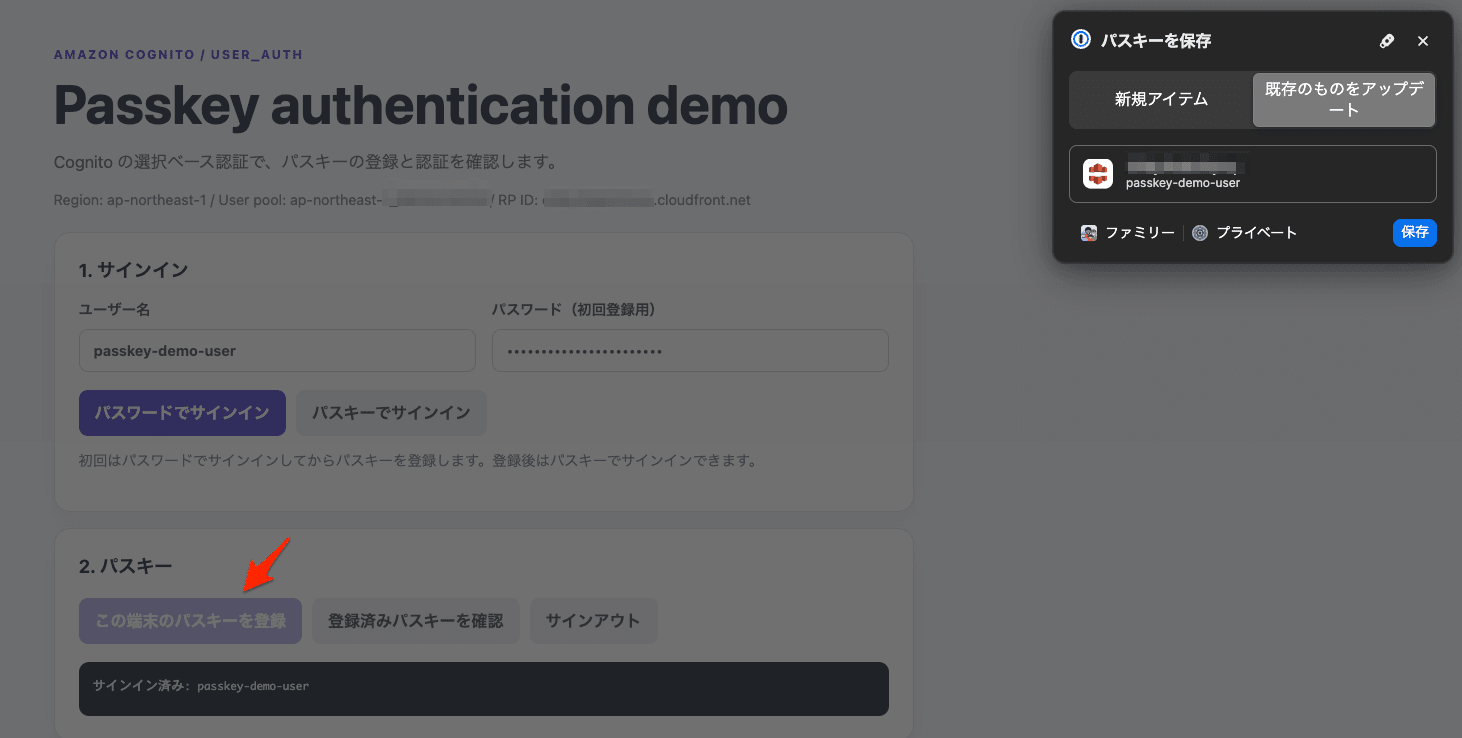Click the pin icon in passkey popup
The image size is (1462, 738).
tap(1386, 41)
